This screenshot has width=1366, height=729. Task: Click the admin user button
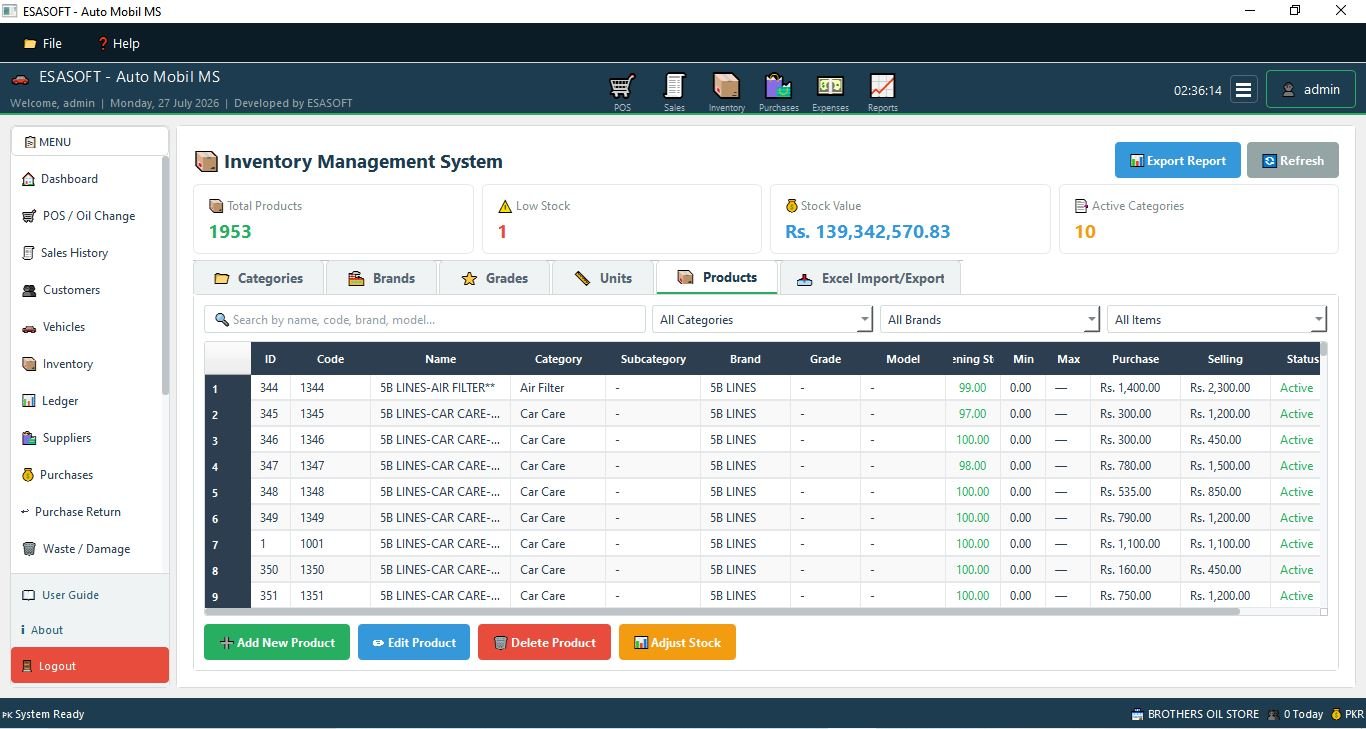point(1311,89)
